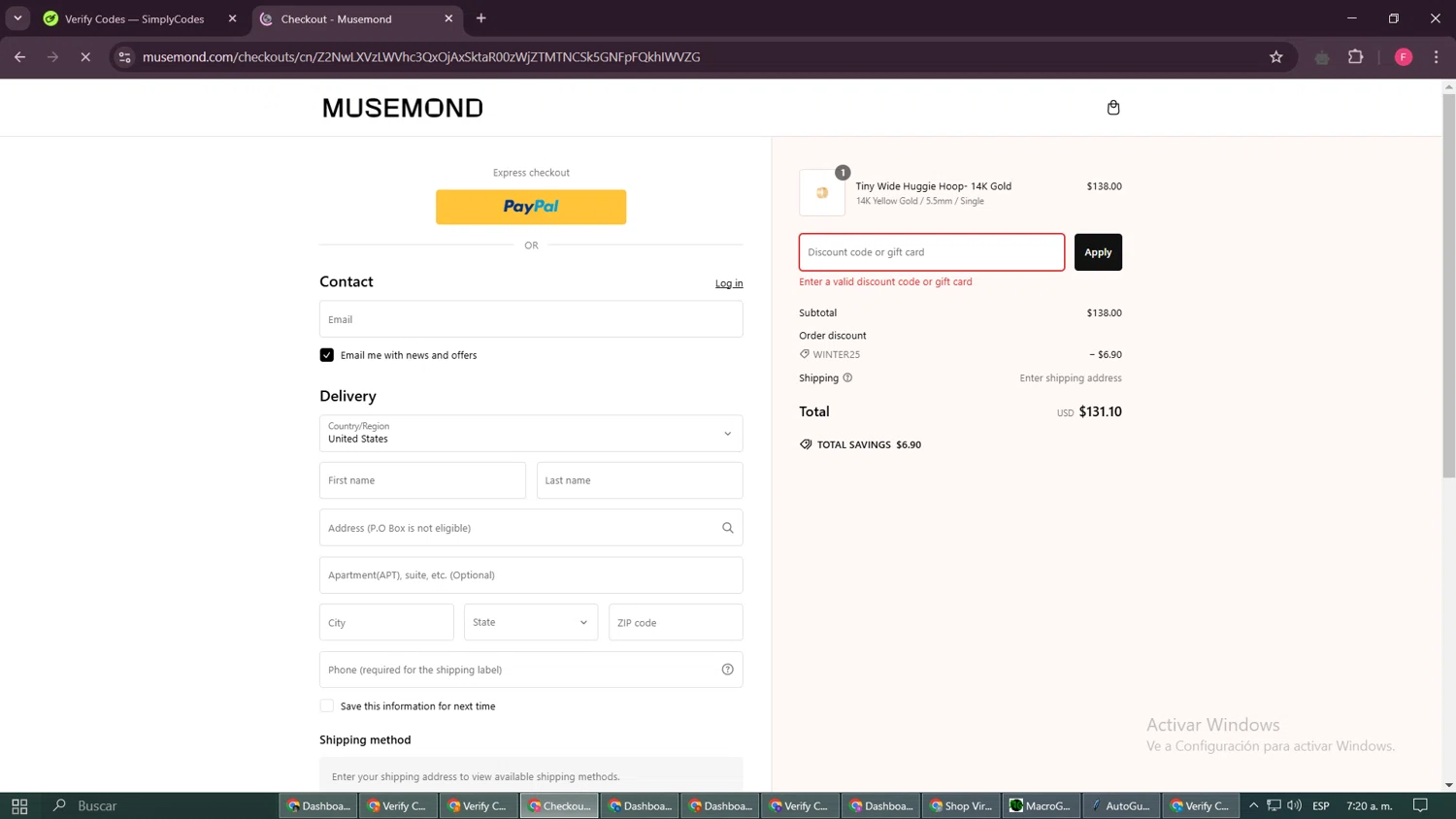Click the WINTER25 discount tag icon
This screenshot has width=1456, height=819.
click(x=805, y=354)
